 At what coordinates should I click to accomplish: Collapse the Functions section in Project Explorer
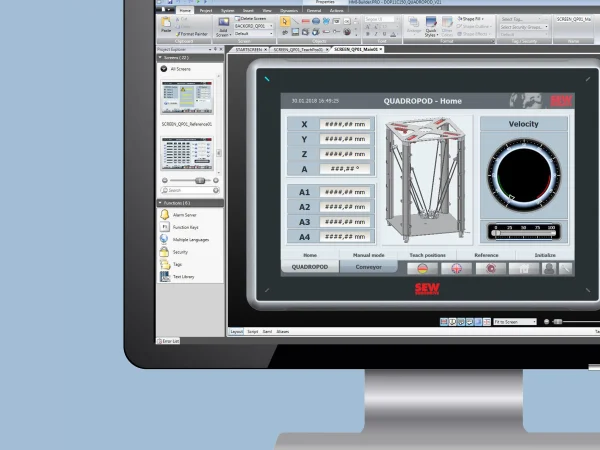(x=160, y=203)
